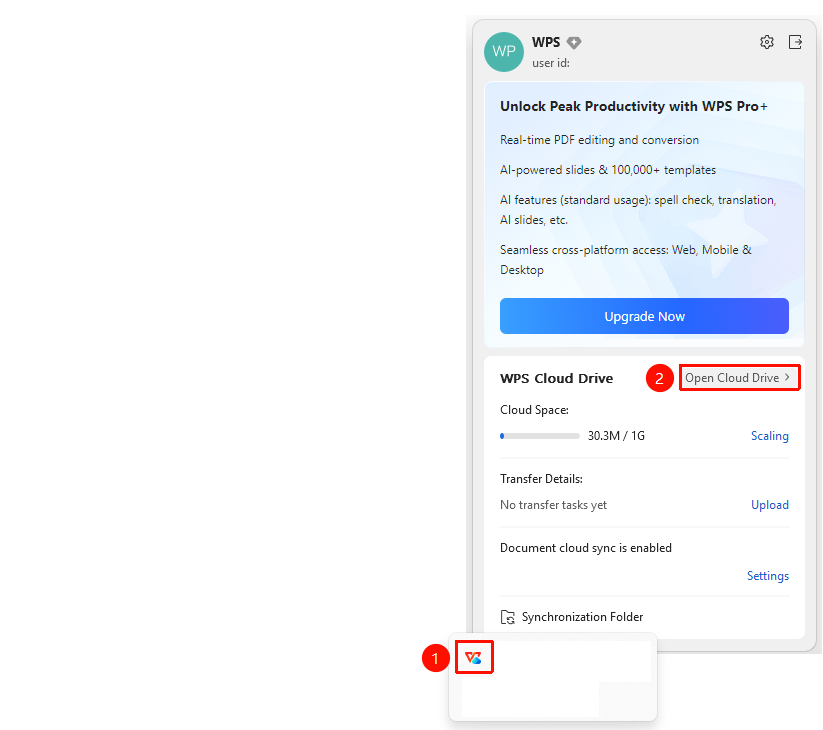This screenshot has width=823, height=730.
Task: Click the 'Unlock Peak Productivity with WPS Pro+' heading
Action: click(x=634, y=107)
